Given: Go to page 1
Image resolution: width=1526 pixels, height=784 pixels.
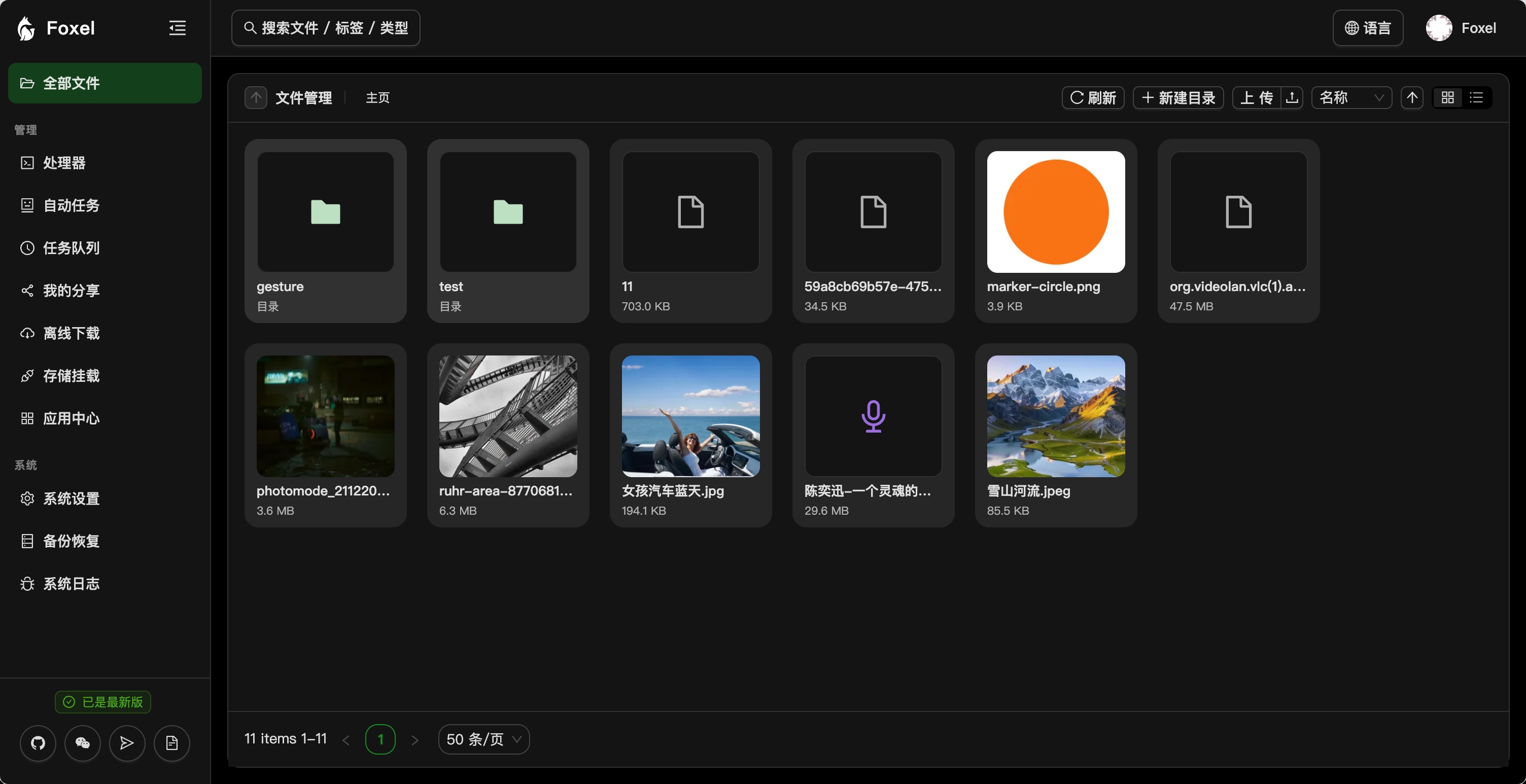Looking at the screenshot, I should tap(380, 739).
